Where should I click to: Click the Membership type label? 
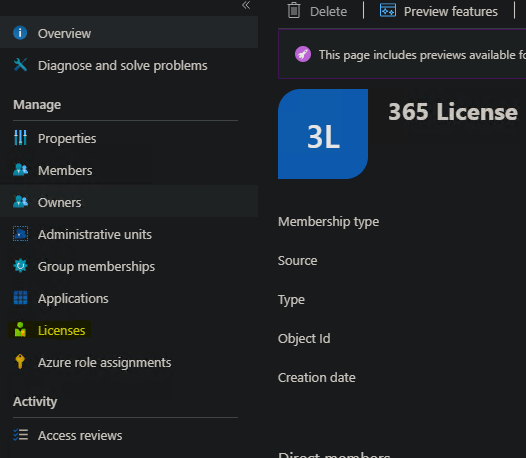(328, 221)
